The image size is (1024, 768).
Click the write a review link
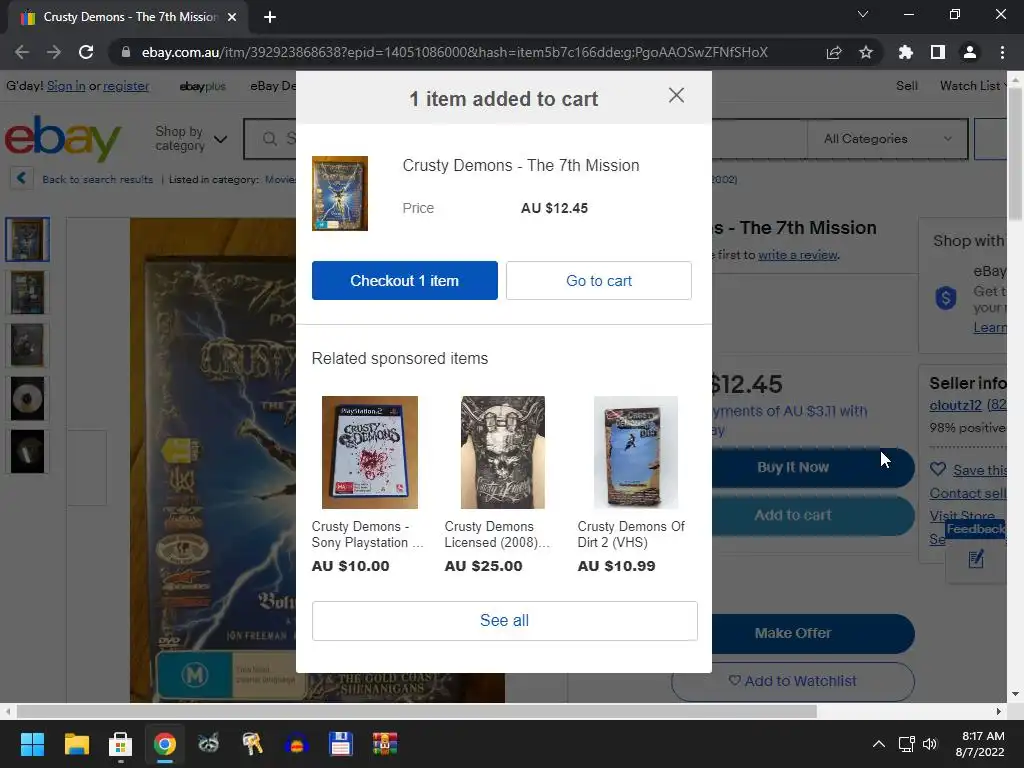[797, 255]
